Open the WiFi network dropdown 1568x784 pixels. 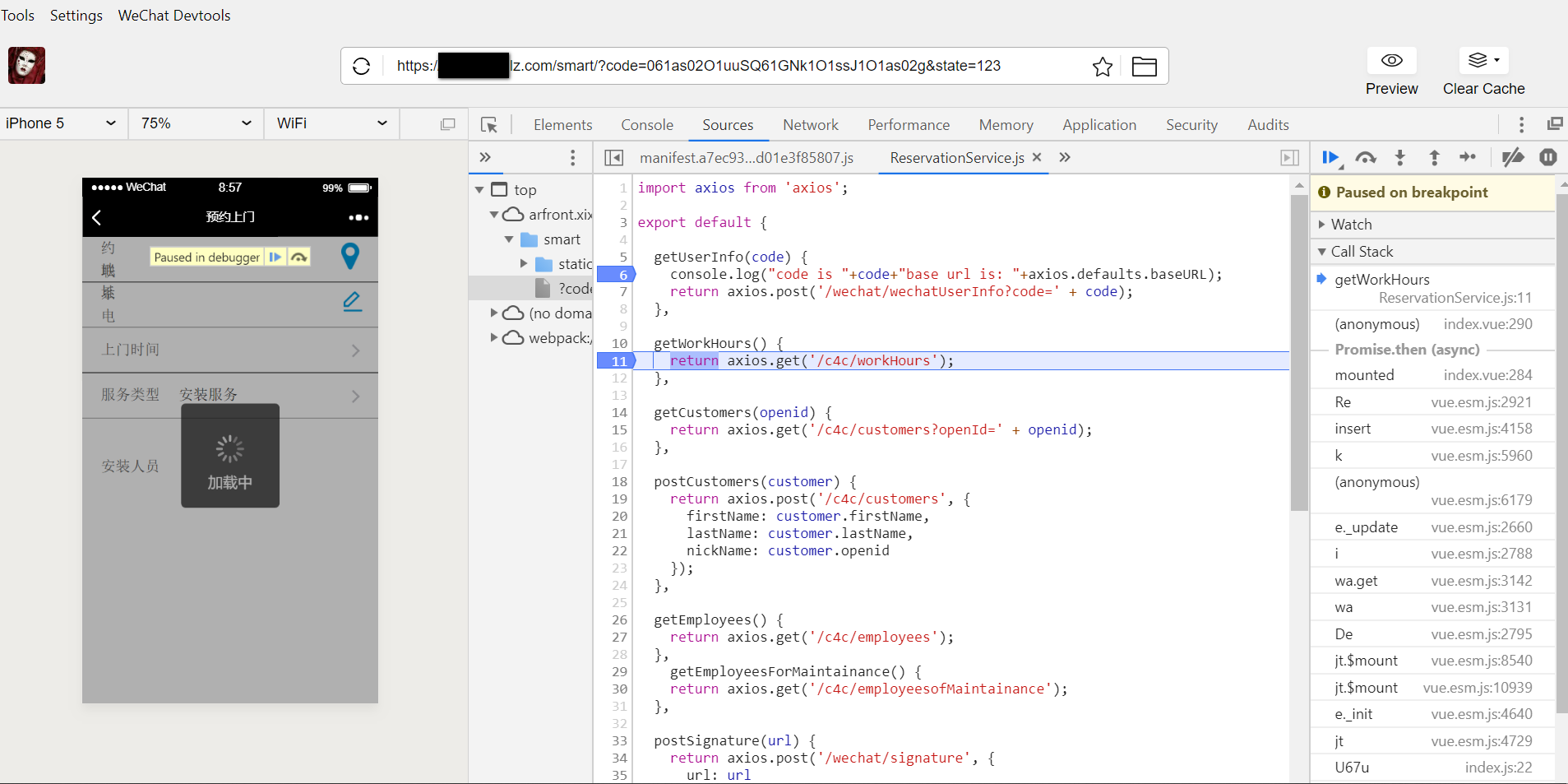[x=331, y=123]
